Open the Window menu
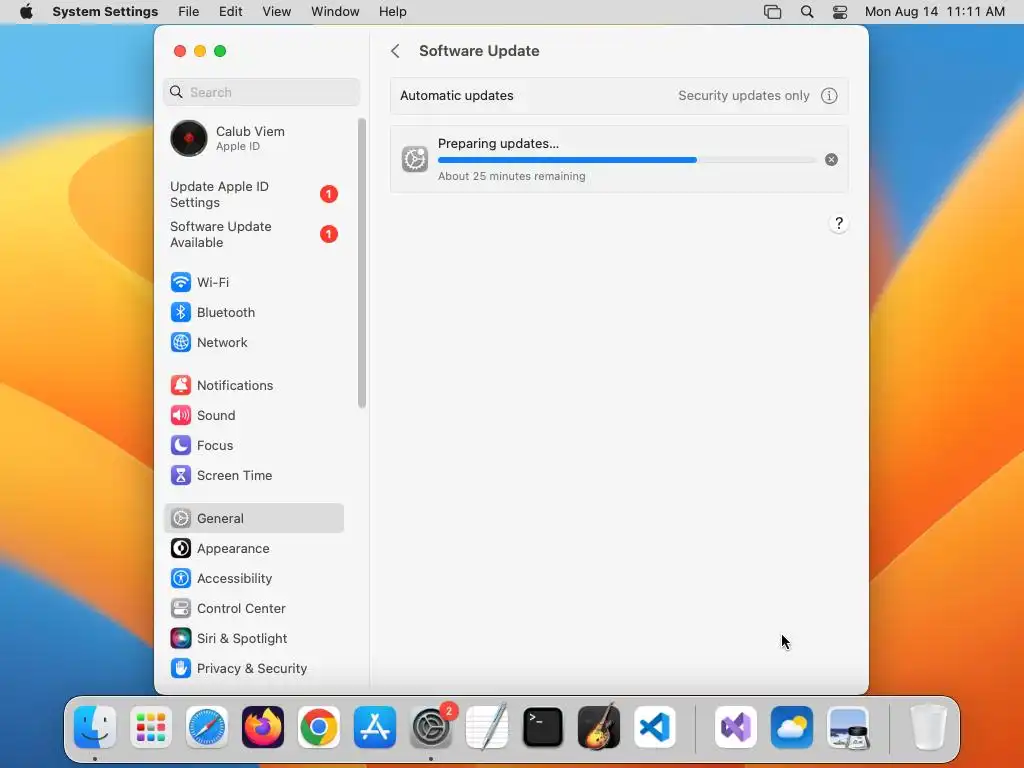Image resolution: width=1024 pixels, height=768 pixels. (335, 12)
